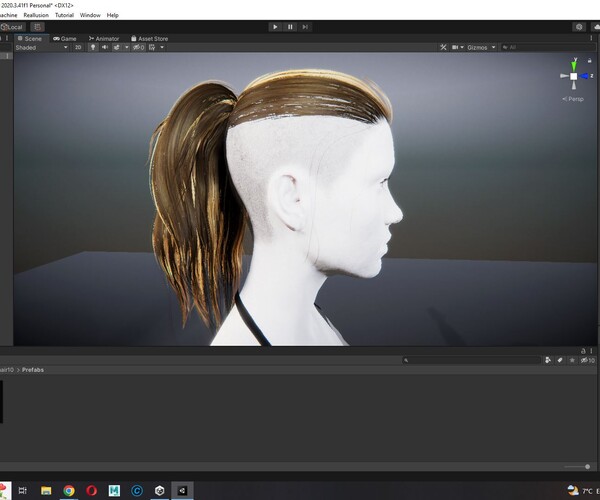Click the Step frame button
600x500 pixels.
305,27
